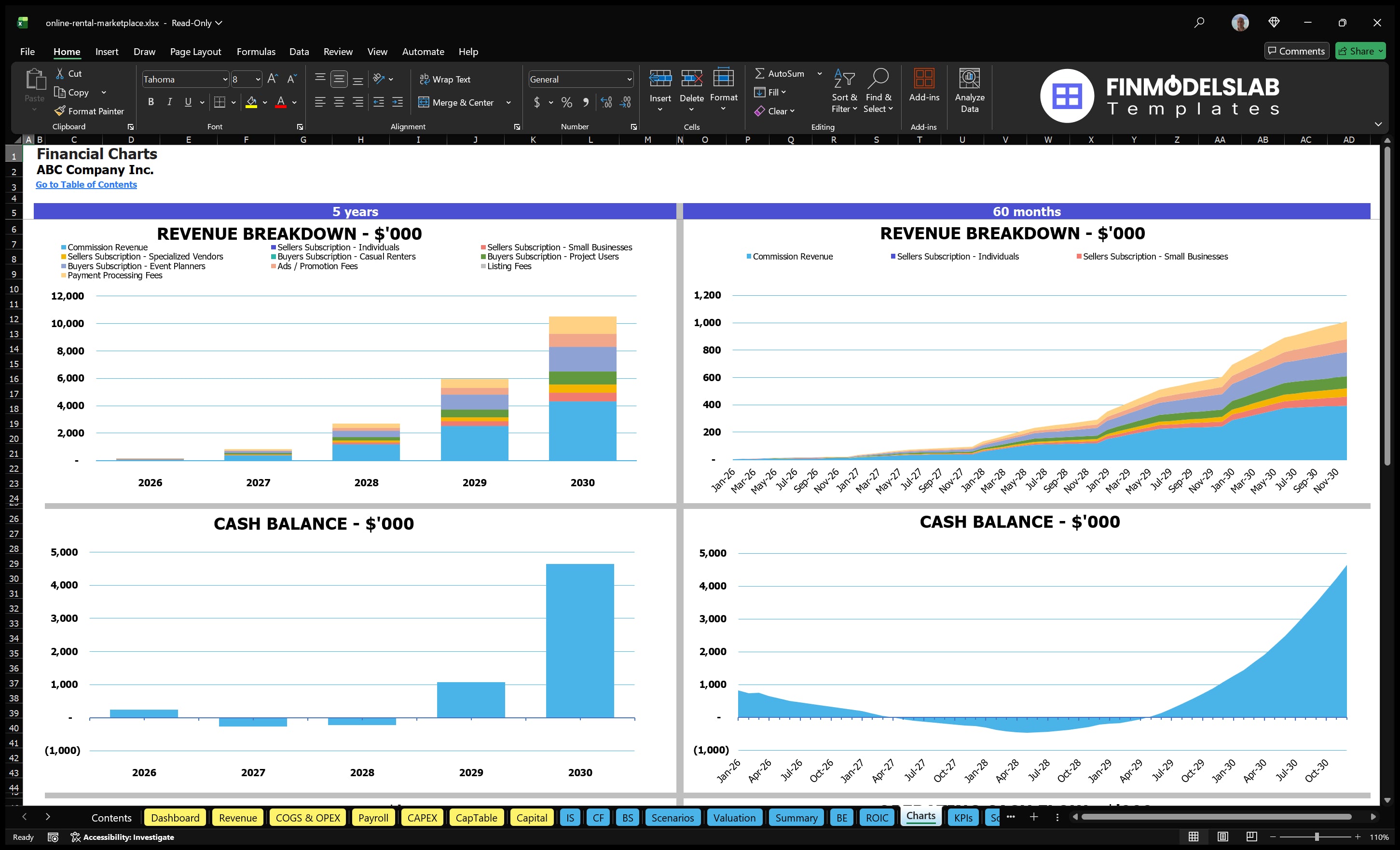This screenshot has height=850, width=1400.
Task: Open the font name dropdown
Action: tap(225, 79)
